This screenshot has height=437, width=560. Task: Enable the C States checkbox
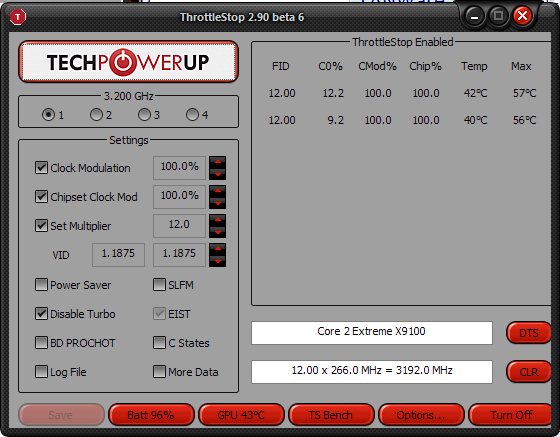point(159,342)
